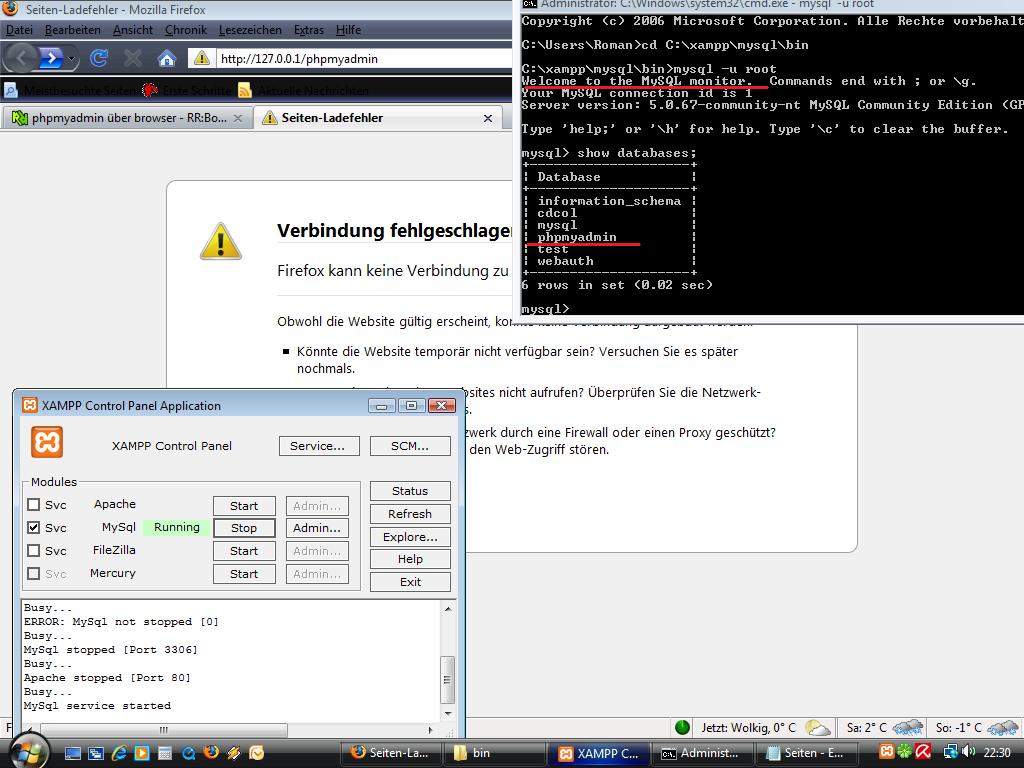
Task: Click the XAMPP log scroll-down arrow
Action: point(447,714)
